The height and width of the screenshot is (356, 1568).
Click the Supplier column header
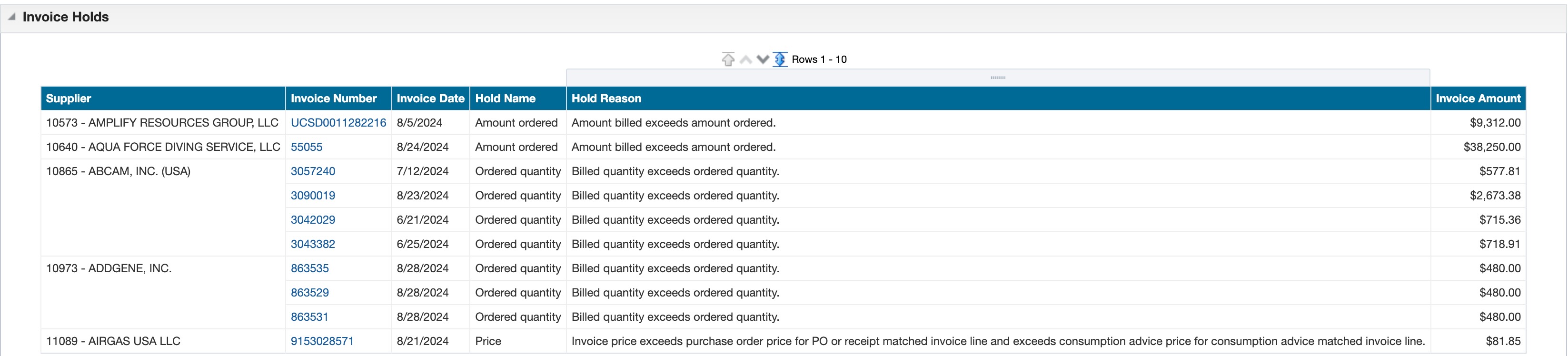tap(68, 98)
